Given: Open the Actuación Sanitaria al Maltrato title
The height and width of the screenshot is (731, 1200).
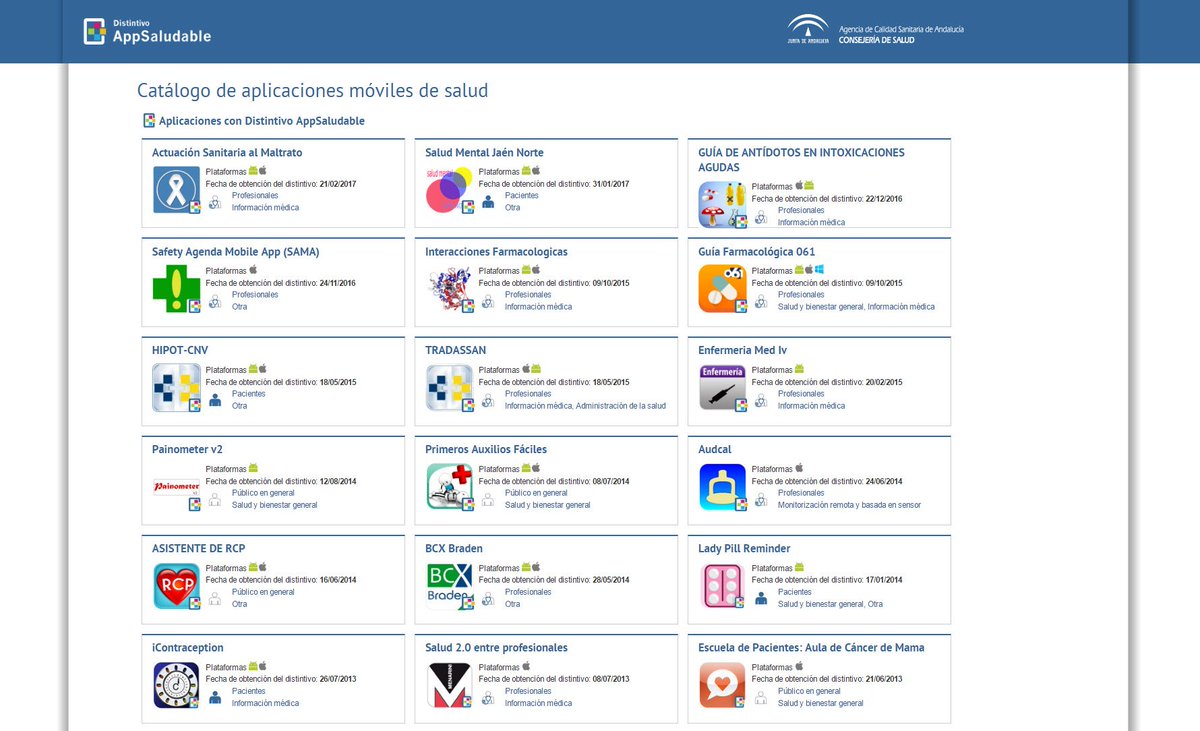Looking at the screenshot, I should click(x=227, y=153).
